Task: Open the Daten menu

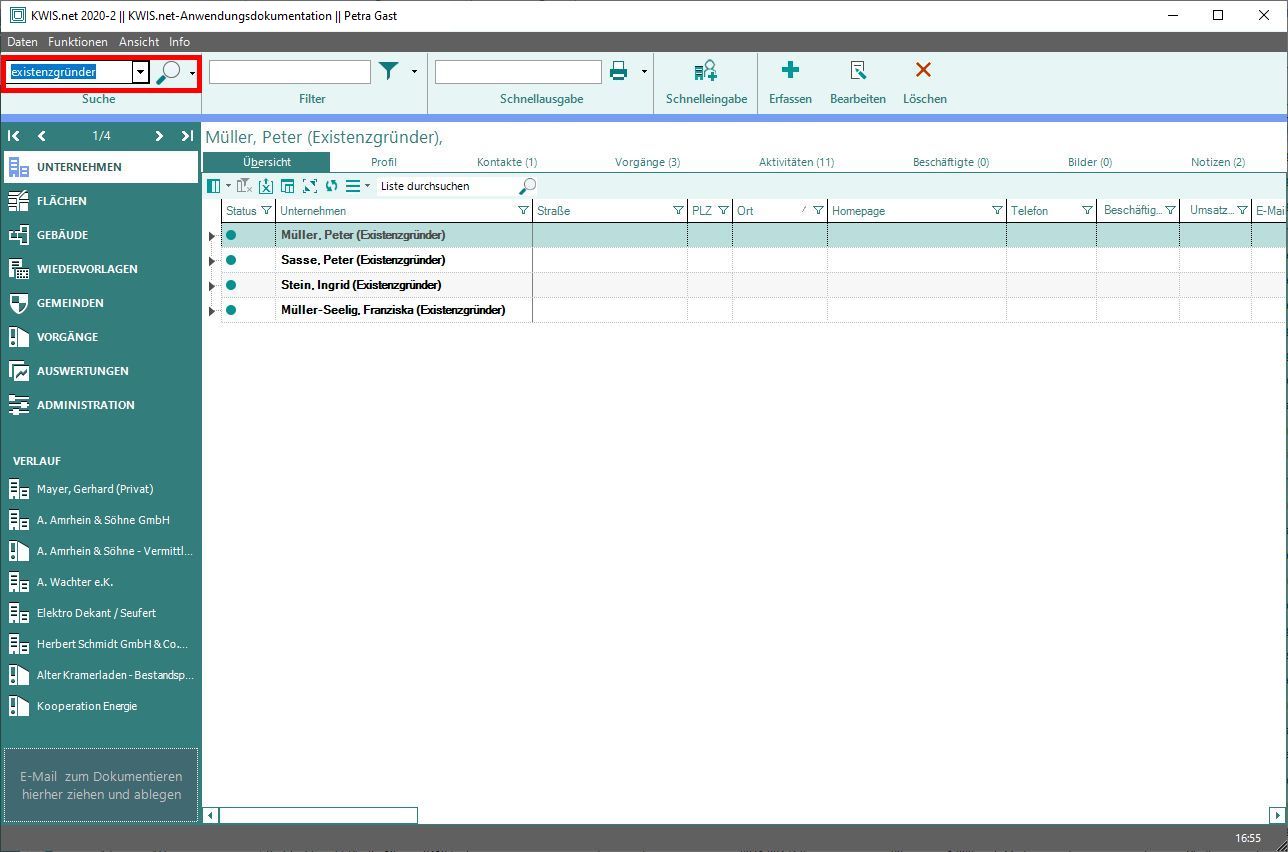Action: [22, 42]
